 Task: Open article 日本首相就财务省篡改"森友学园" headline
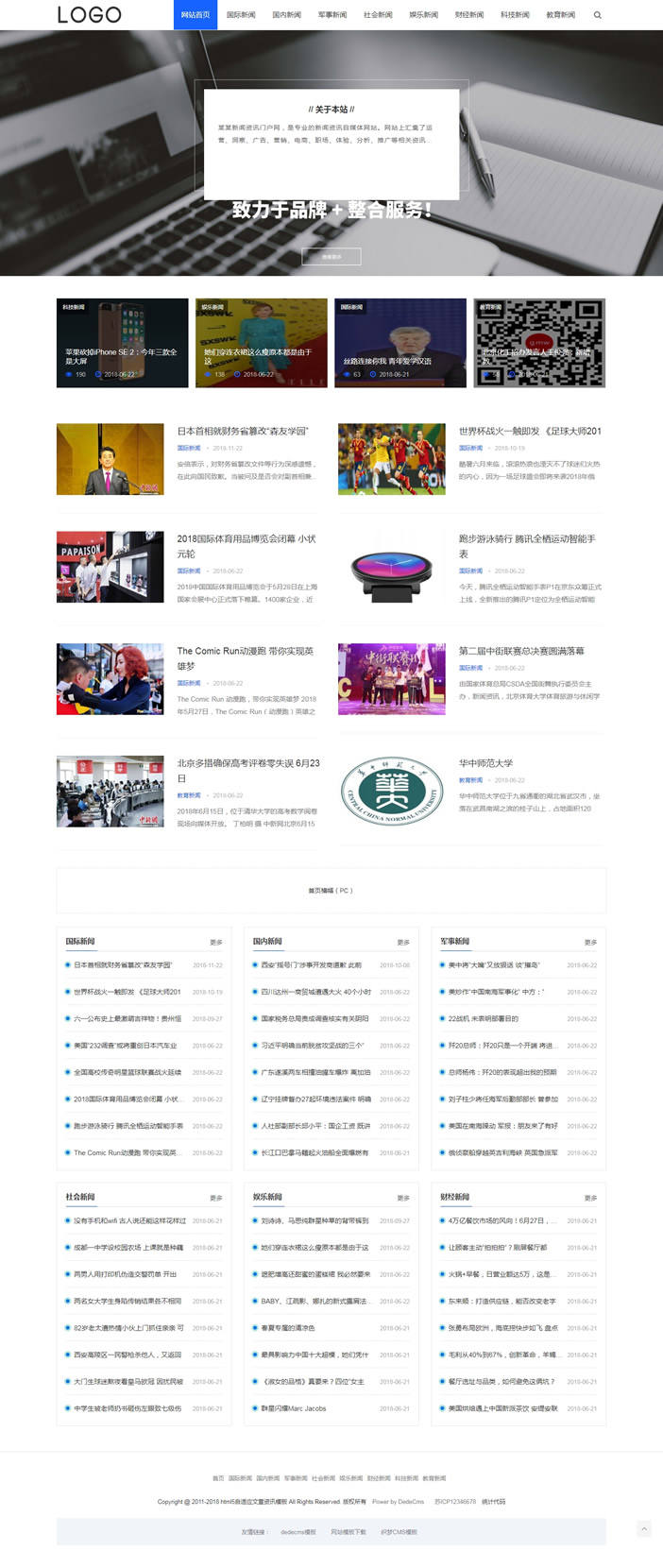(x=243, y=432)
